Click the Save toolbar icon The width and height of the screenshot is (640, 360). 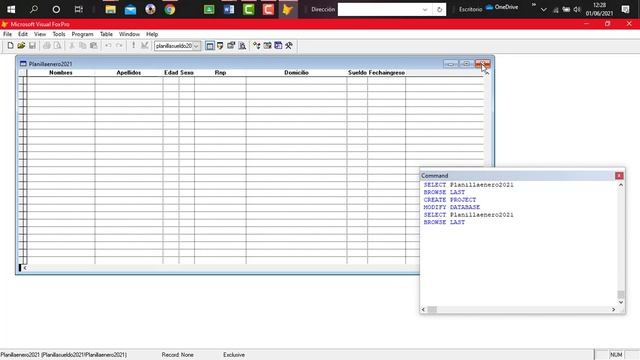pyautogui.click(x=32, y=46)
